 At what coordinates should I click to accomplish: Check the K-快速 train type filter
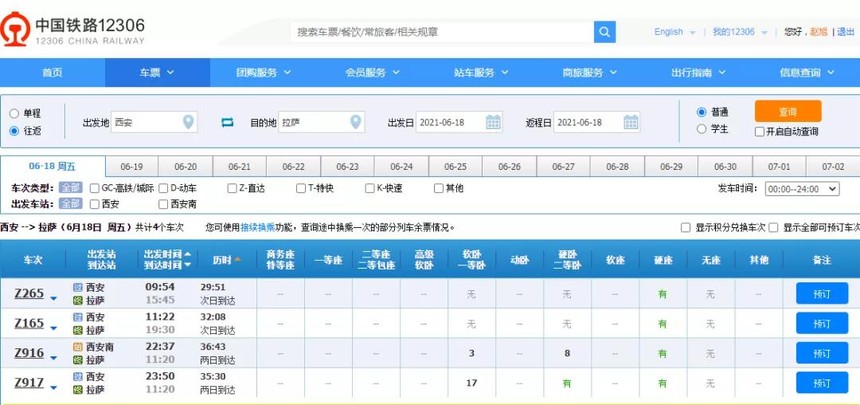coord(370,188)
